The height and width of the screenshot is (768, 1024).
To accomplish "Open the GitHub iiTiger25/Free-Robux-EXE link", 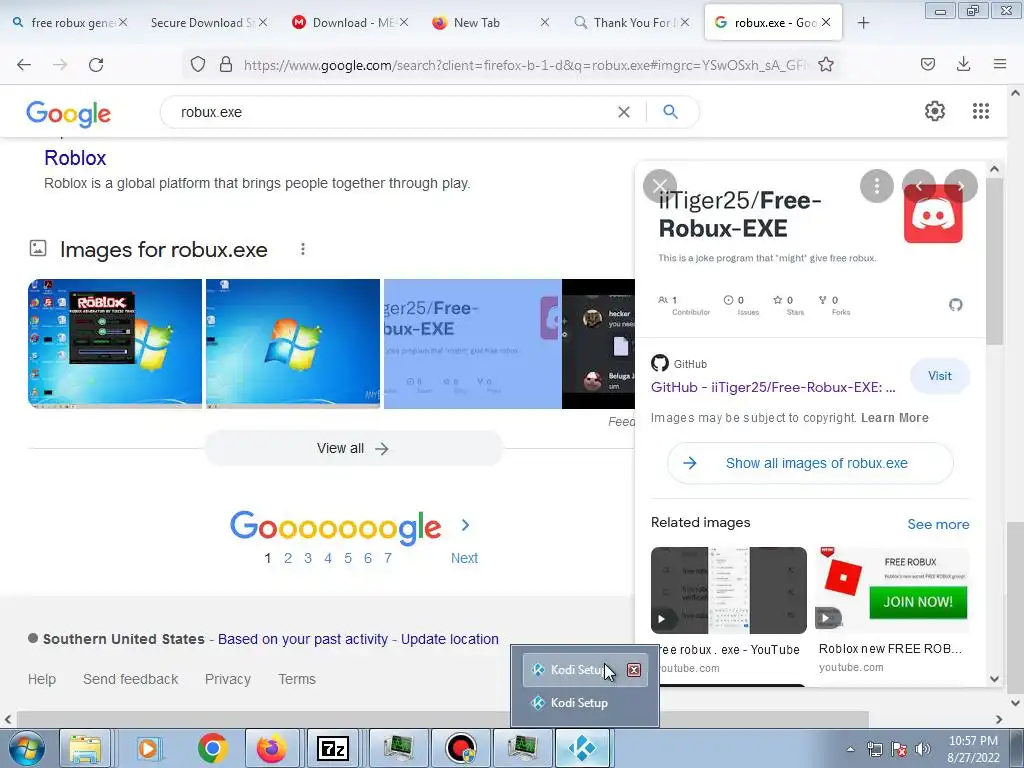I will pos(773,387).
